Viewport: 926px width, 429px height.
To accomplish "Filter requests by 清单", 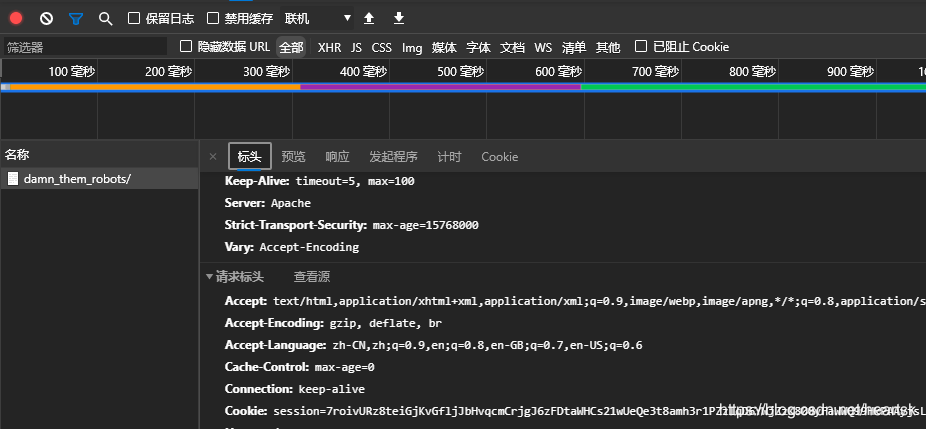I will coord(574,47).
